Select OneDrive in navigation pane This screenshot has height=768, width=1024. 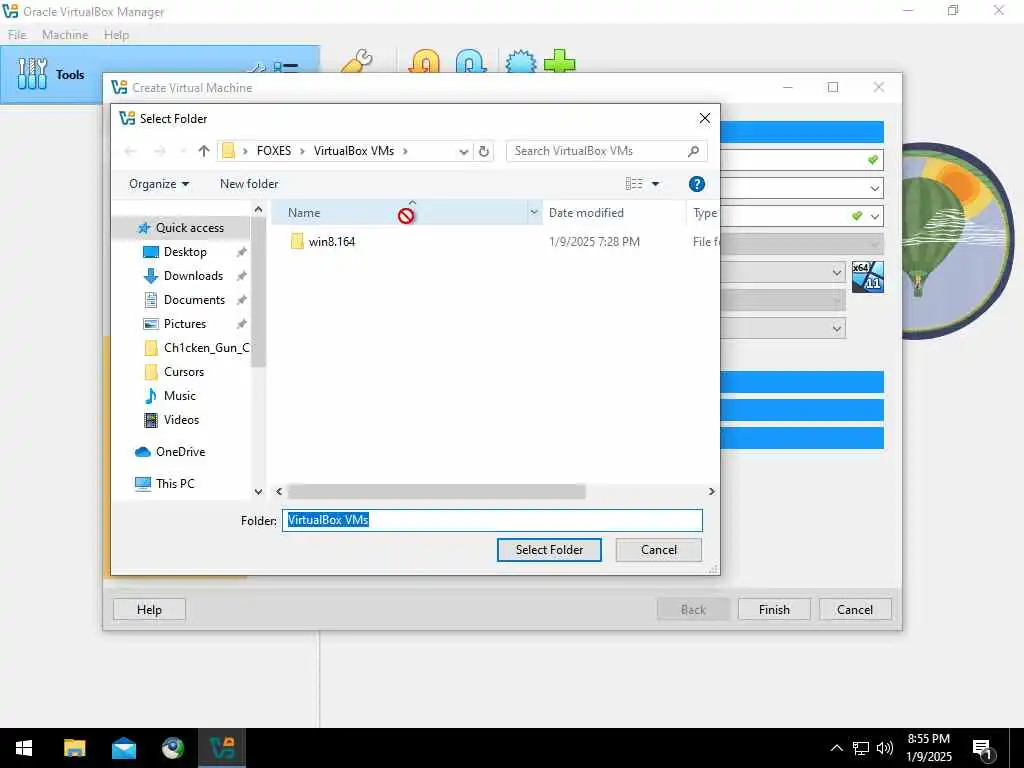click(180, 452)
